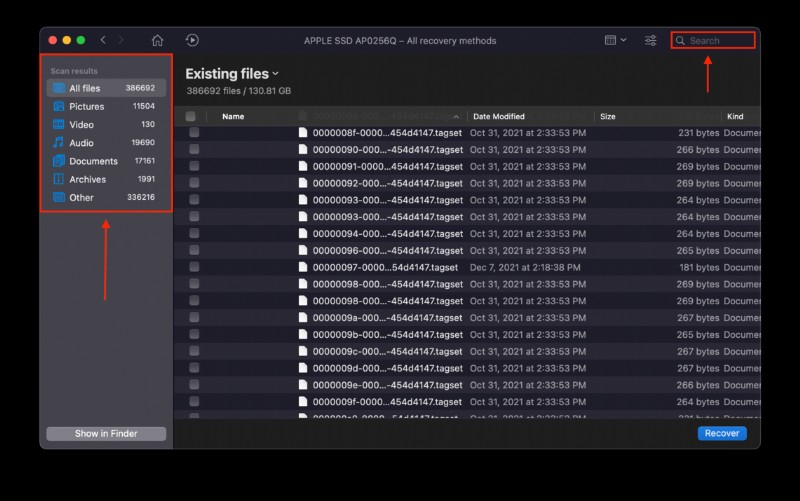This screenshot has height=501, width=800.
Task: Click the 0000009e-000 file document icon
Action: tap(303, 385)
